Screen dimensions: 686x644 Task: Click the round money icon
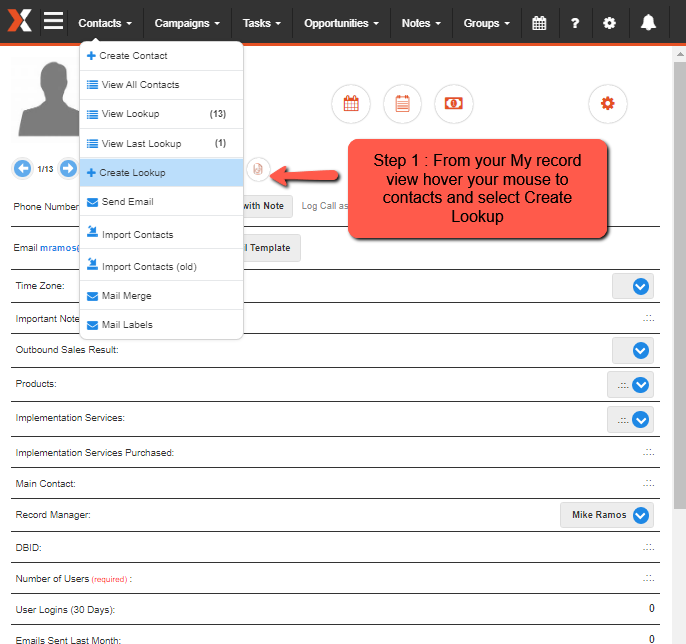(453, 103)
